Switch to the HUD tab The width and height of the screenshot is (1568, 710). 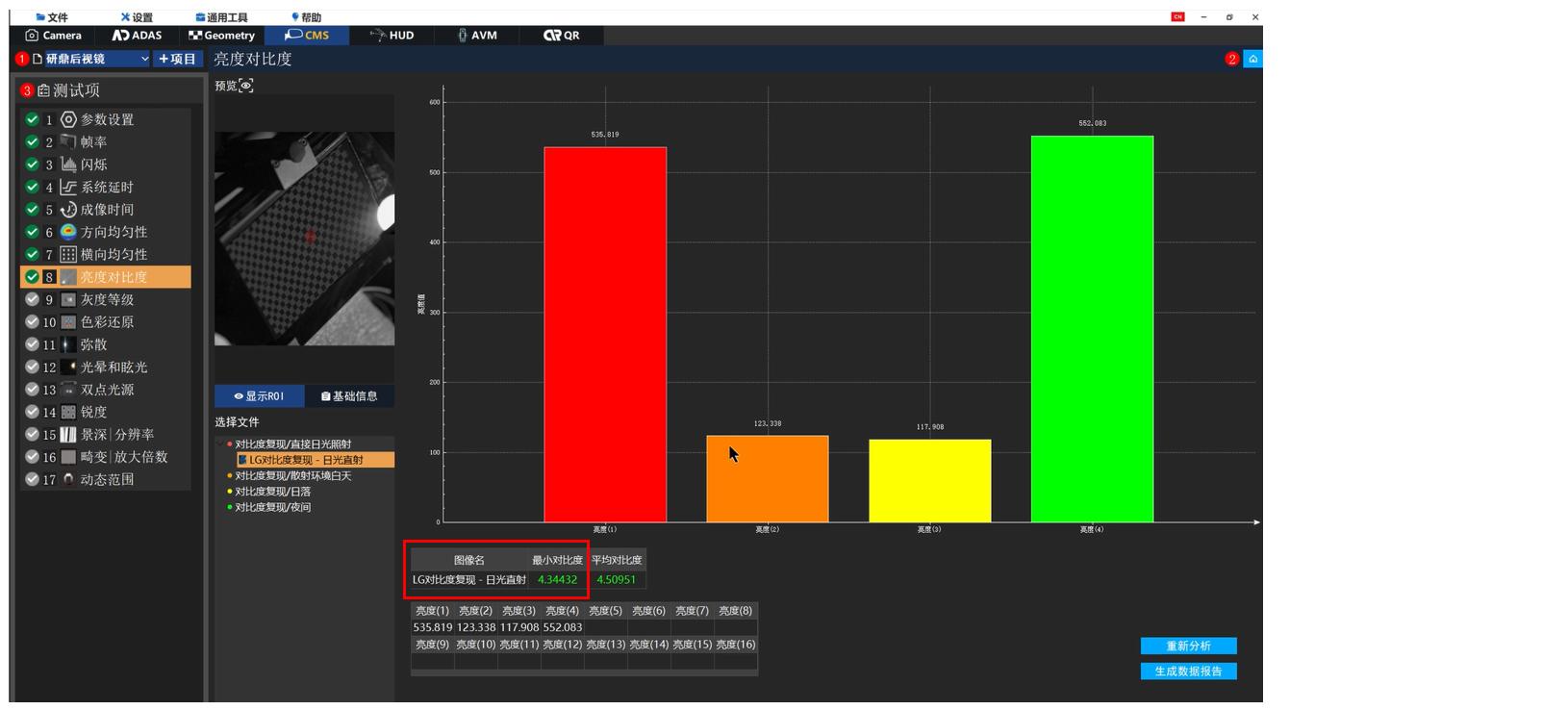392,36
